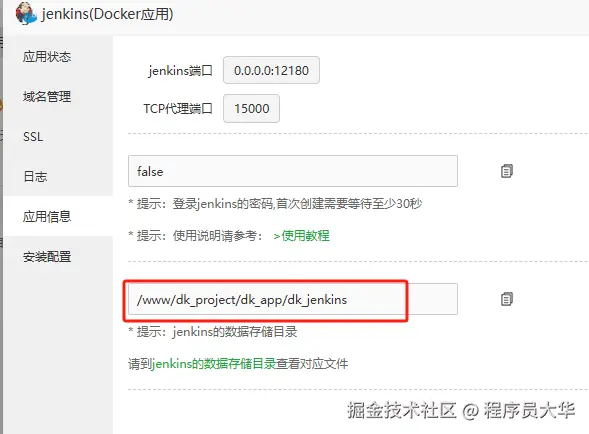The image size is (589, 434).
Task: Click the TCP代理端口 field showing 15000
Action: (251, 109)
